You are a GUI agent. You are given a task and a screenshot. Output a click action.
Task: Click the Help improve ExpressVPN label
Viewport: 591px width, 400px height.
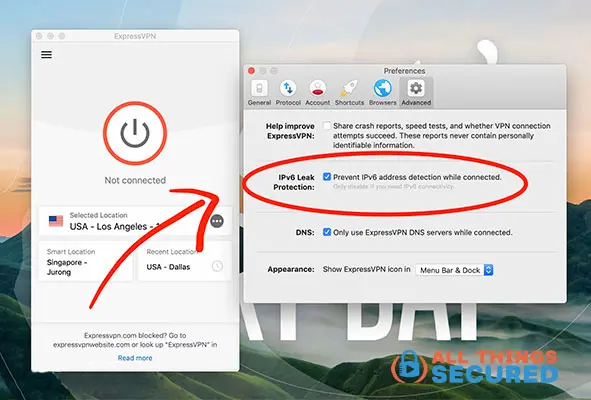[290, 131]
